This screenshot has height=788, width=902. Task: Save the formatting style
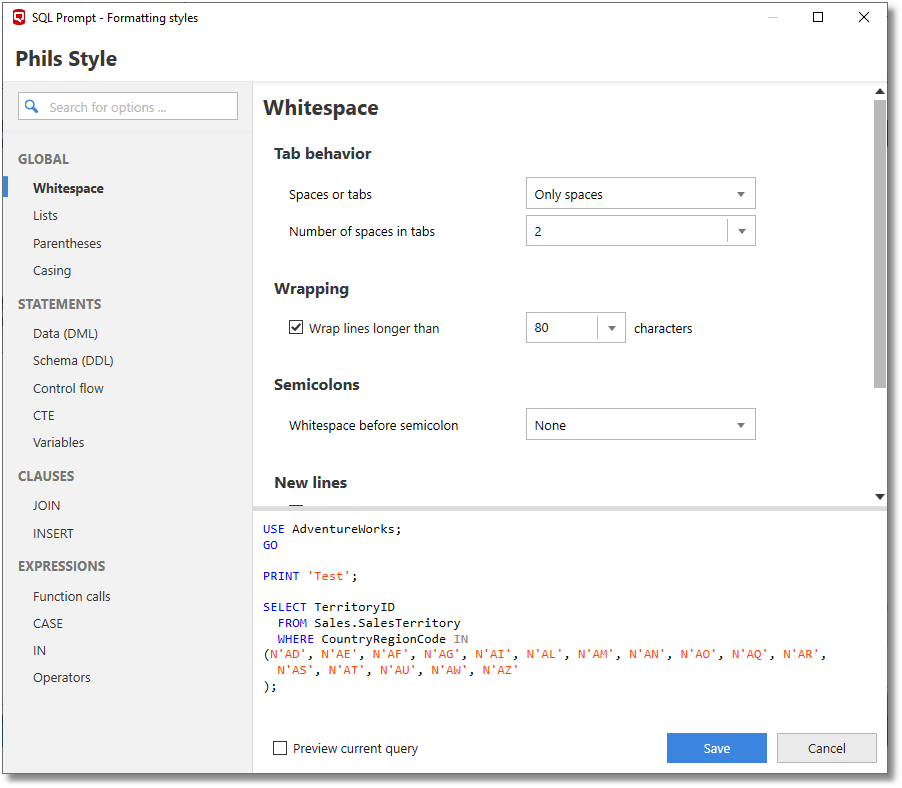tap(717, 748)
